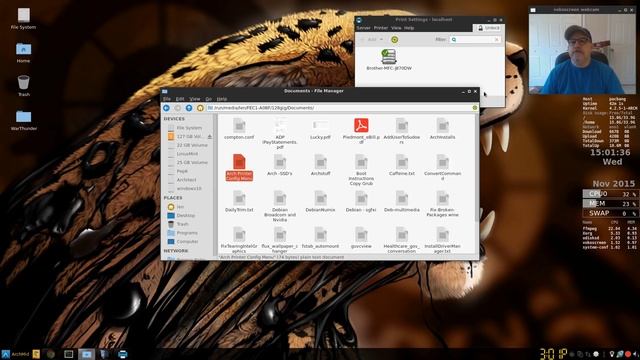Viewport: 640px width, 360px height.
Task: Click the volume icon in the system tray
Action: click(636, 354)
